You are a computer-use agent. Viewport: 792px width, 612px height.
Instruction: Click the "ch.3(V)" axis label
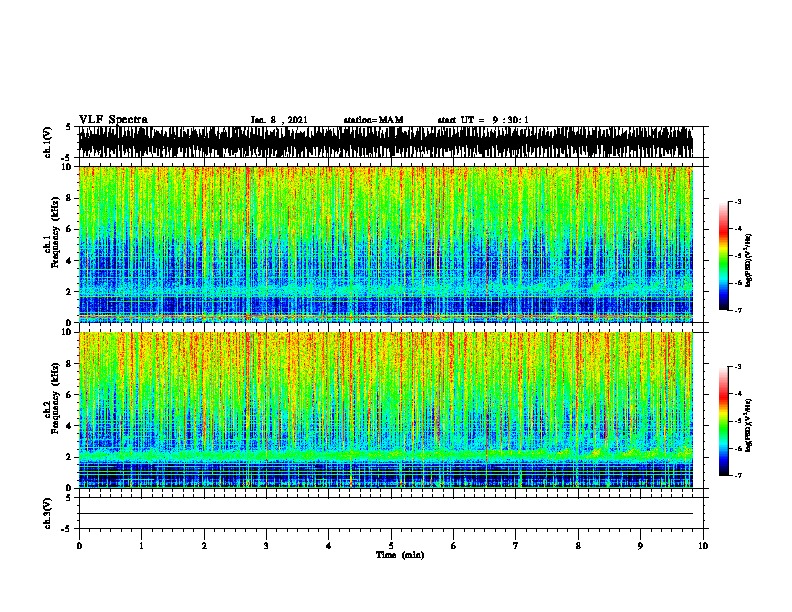(x=47, y=513)
